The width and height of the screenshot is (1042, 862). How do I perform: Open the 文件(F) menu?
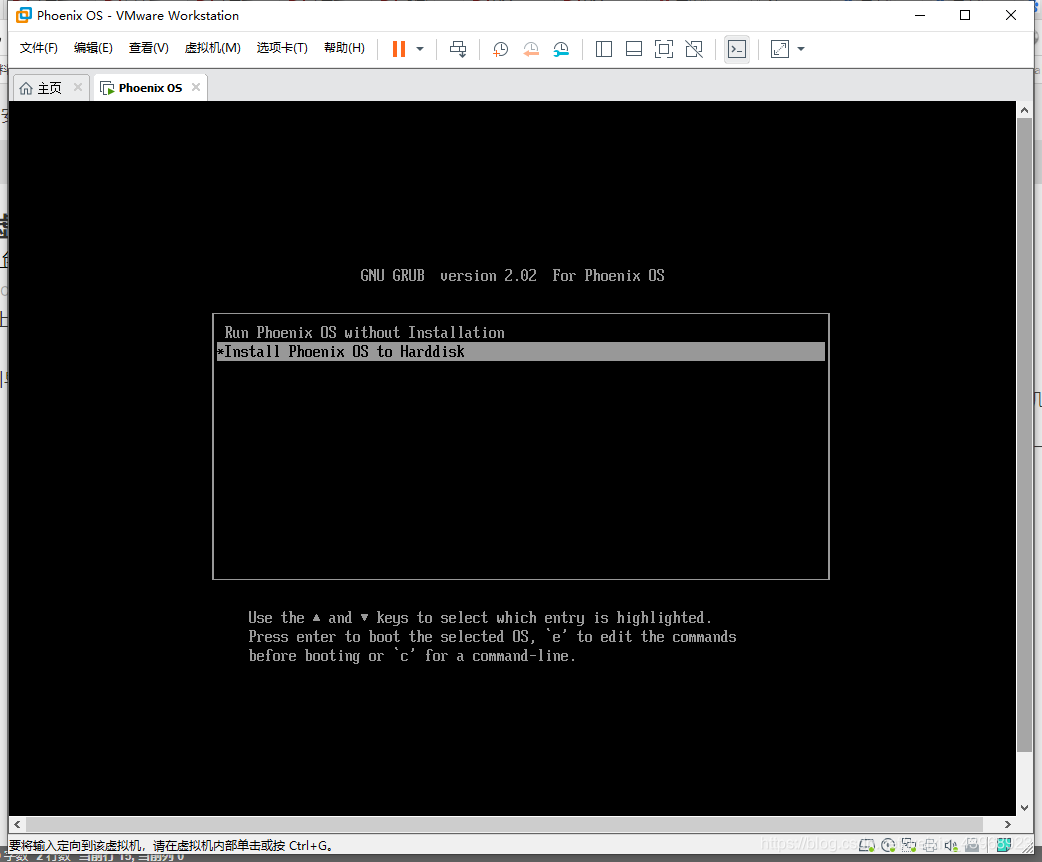[39, 48]
